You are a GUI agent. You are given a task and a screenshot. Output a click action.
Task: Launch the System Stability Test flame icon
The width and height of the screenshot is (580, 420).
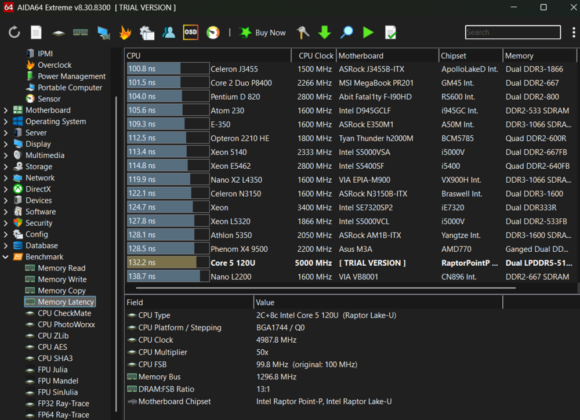(125, 33)
